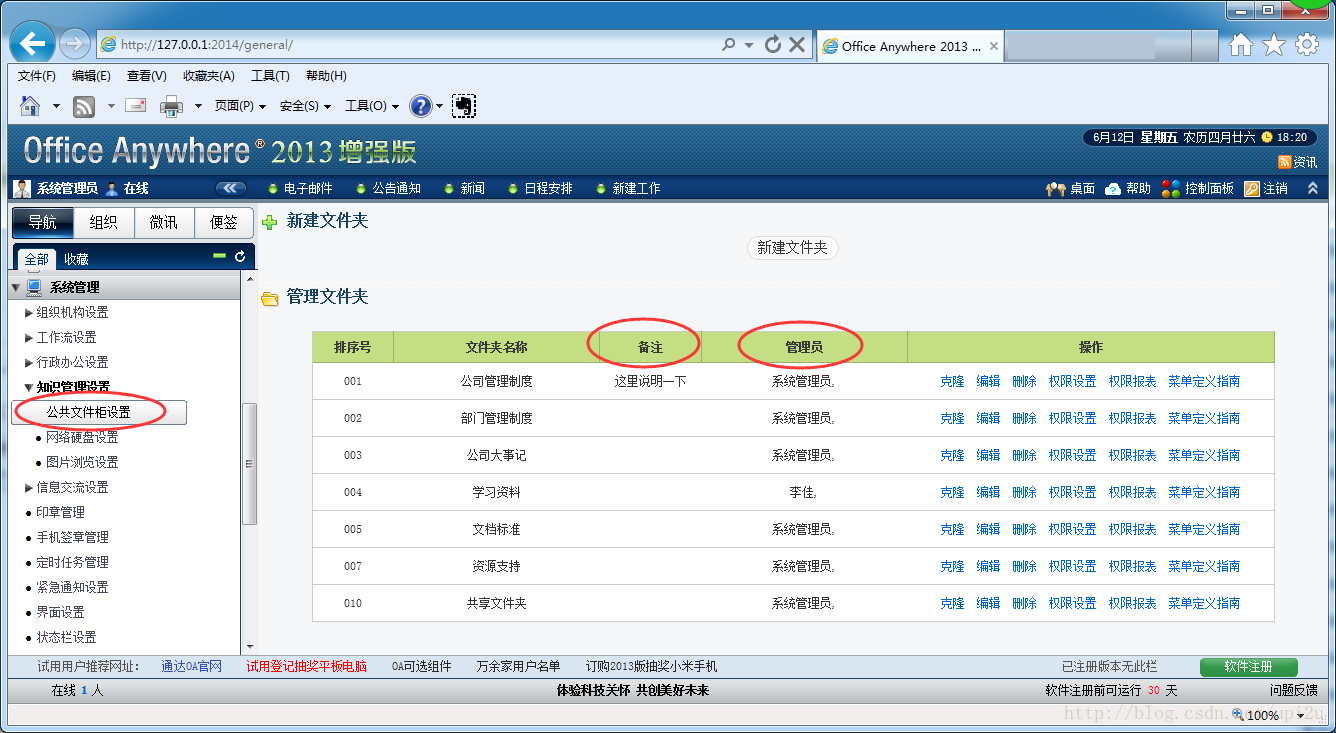Open 公告通知 shortcut

[389, 188]
